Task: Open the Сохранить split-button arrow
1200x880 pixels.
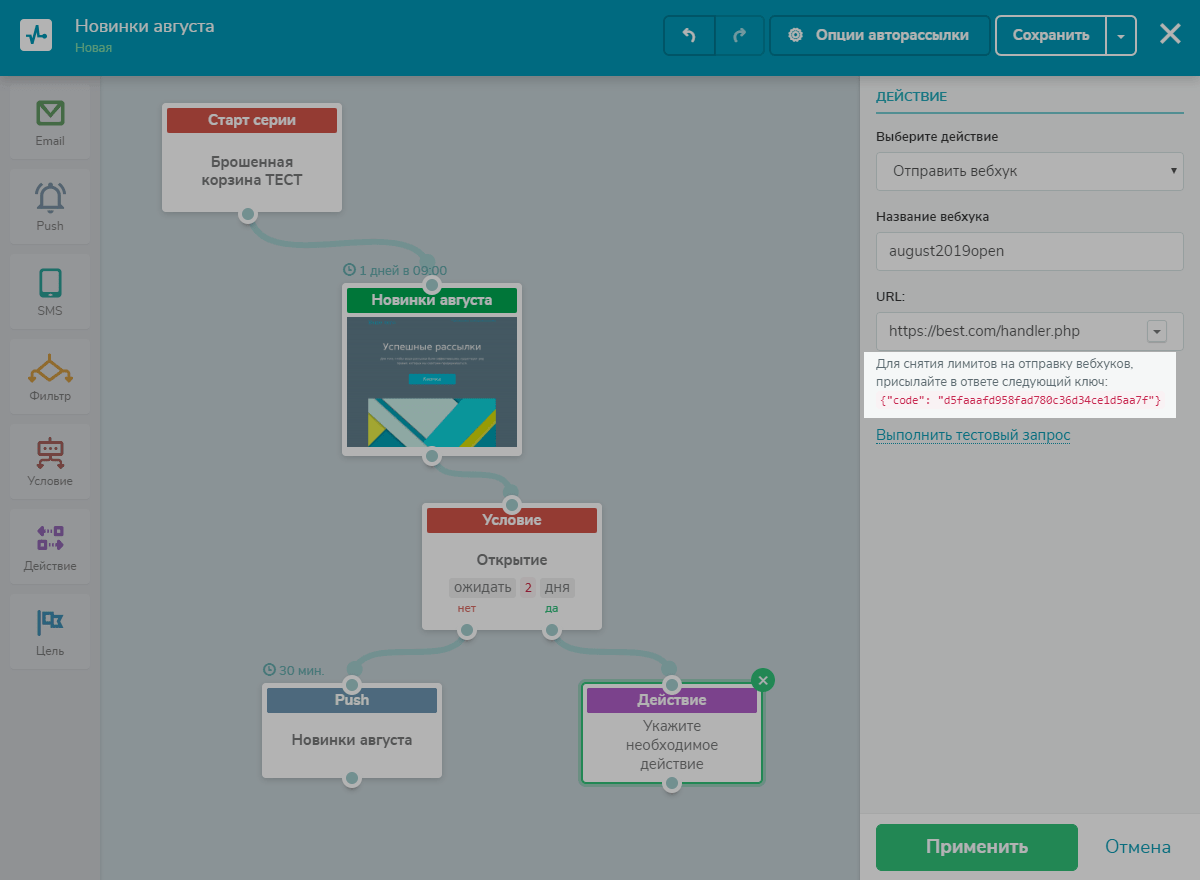Action: pos(1121,35)
